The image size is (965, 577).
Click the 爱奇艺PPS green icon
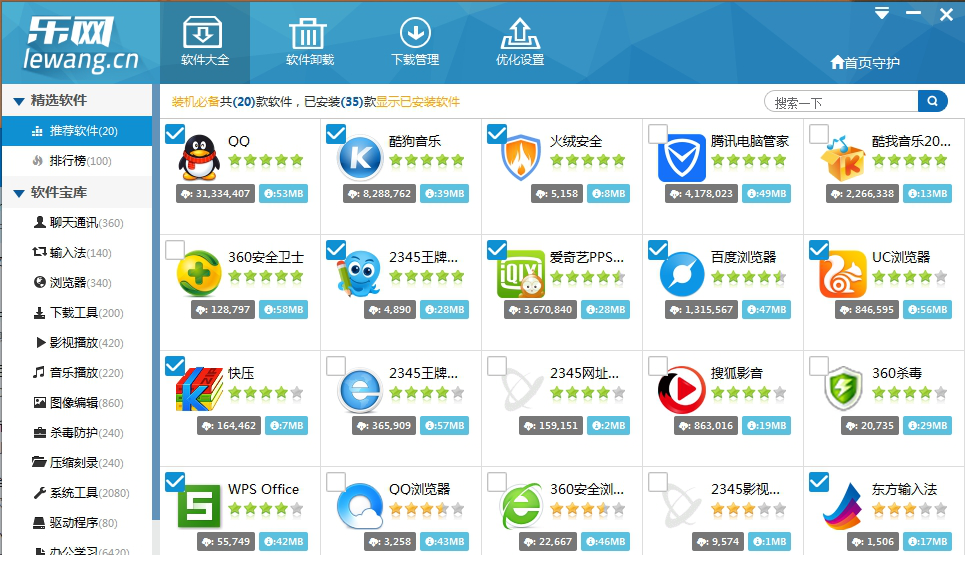pos(521,274)
